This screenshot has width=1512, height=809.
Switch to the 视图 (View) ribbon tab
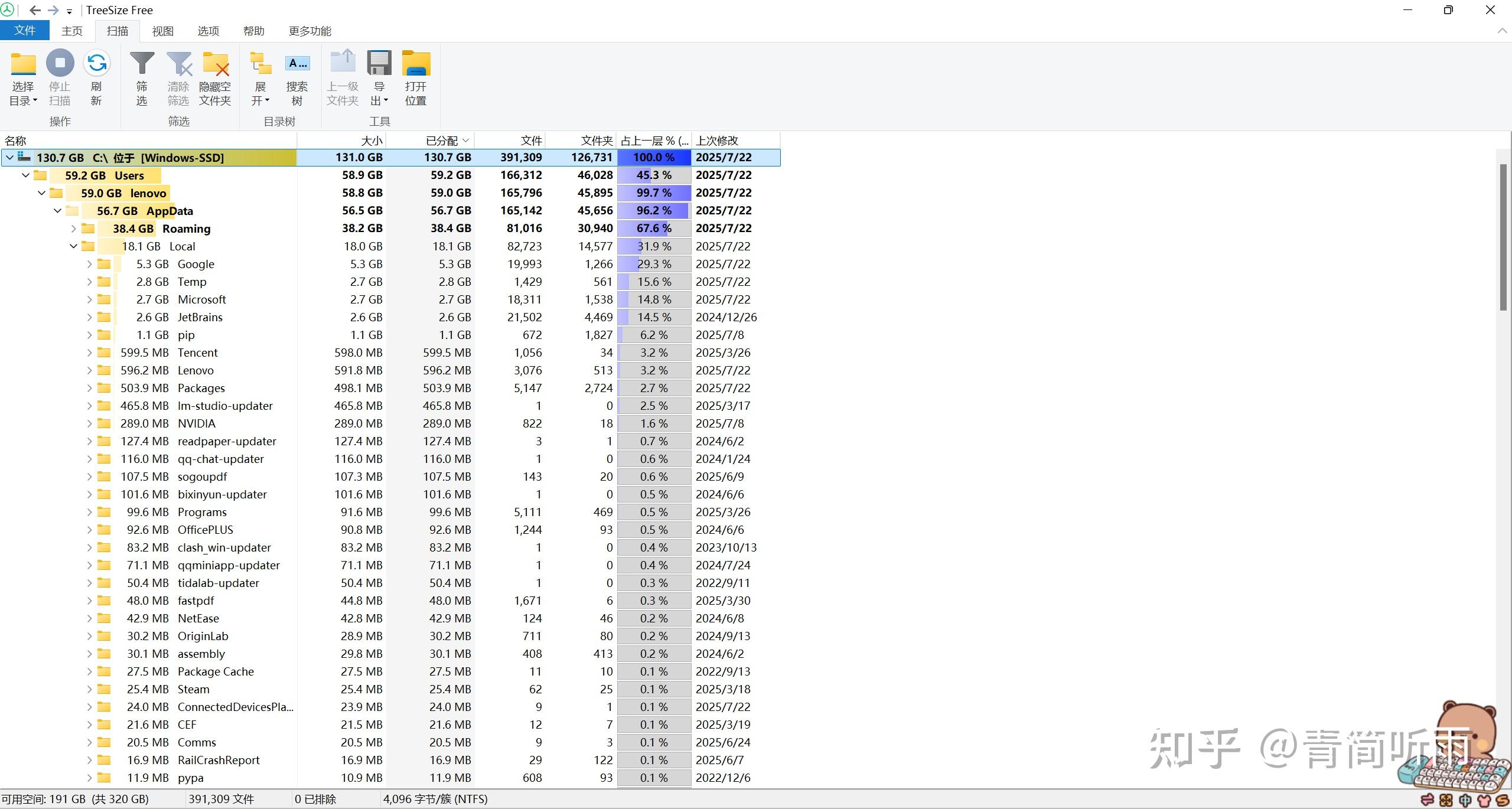pos(162,31)
